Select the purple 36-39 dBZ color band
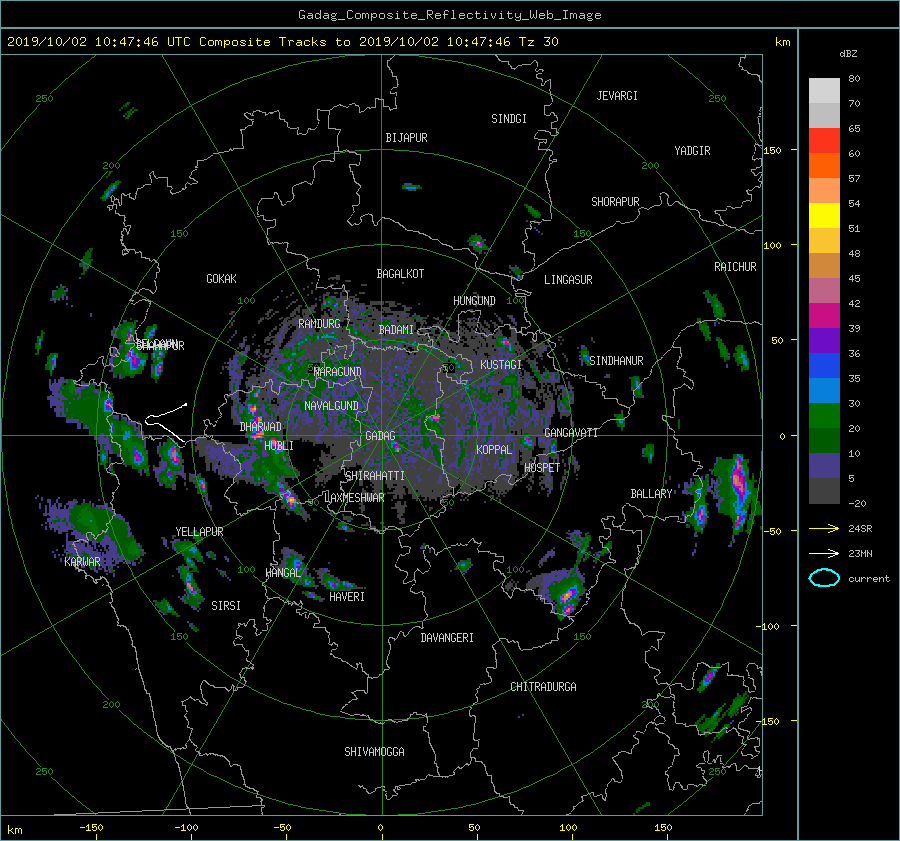This screenshot has height=841, width=900. [x=824, y=340]
